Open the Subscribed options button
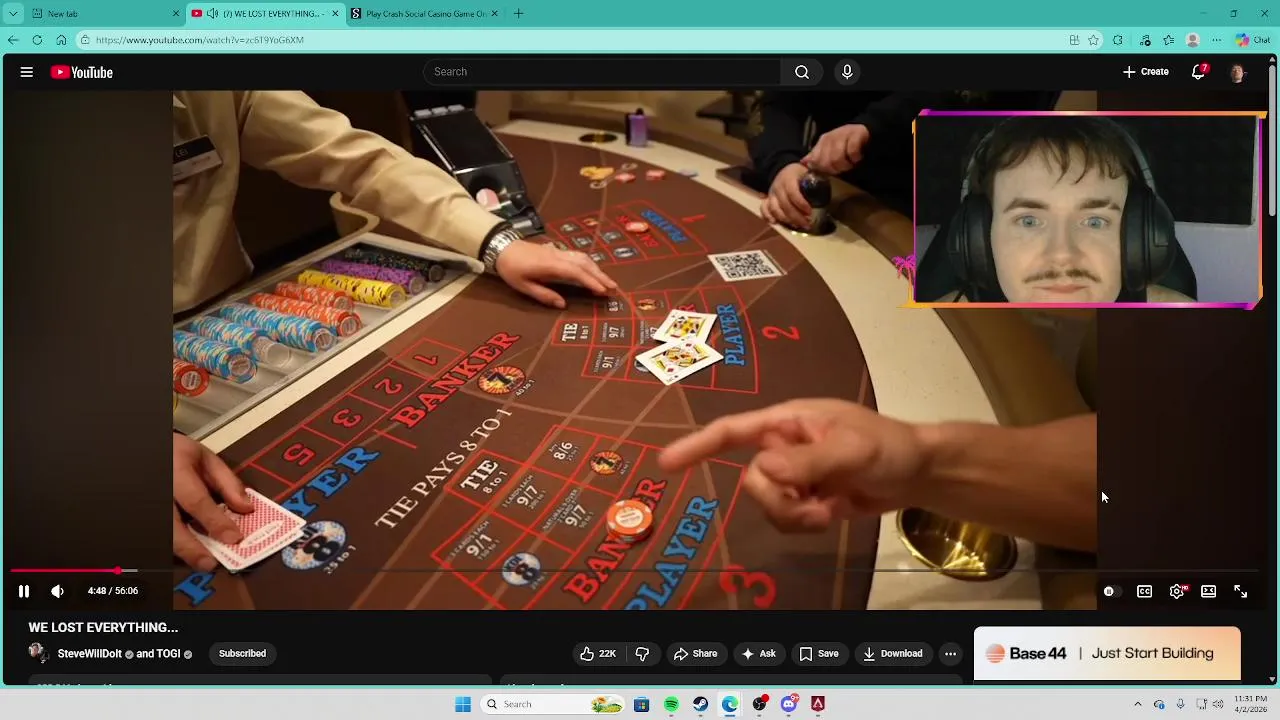 (242, 654)
